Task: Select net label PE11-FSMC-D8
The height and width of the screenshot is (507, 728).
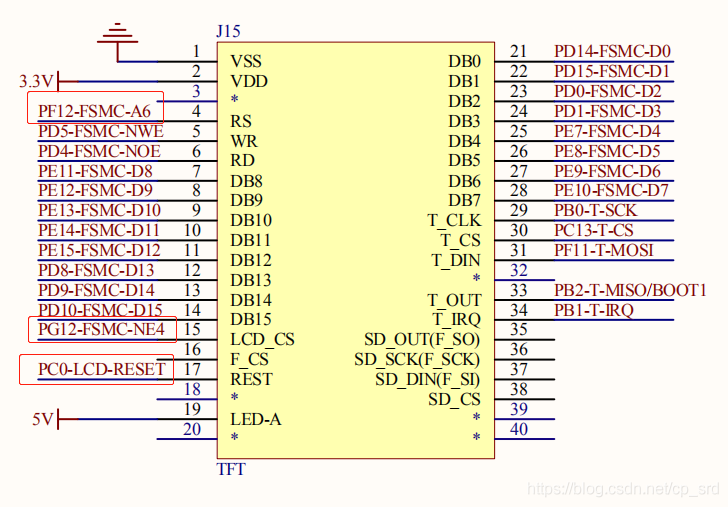Action: pos(95,171)
